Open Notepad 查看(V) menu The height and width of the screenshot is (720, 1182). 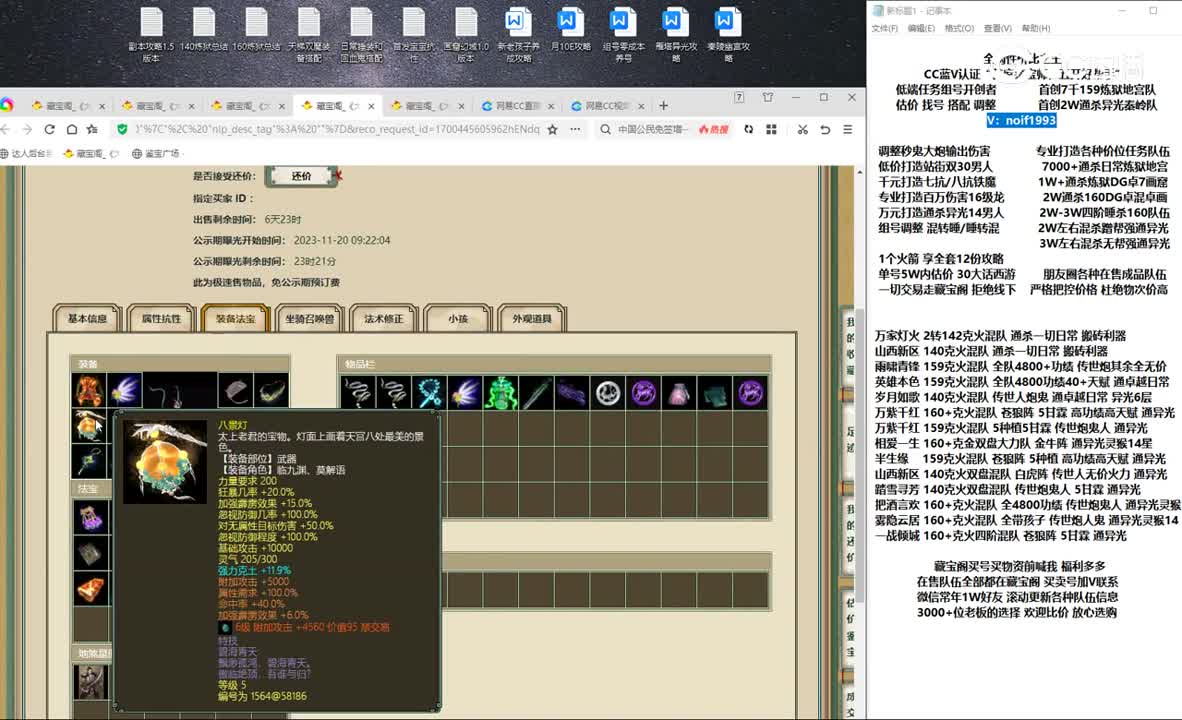click(x=997, y=28)
